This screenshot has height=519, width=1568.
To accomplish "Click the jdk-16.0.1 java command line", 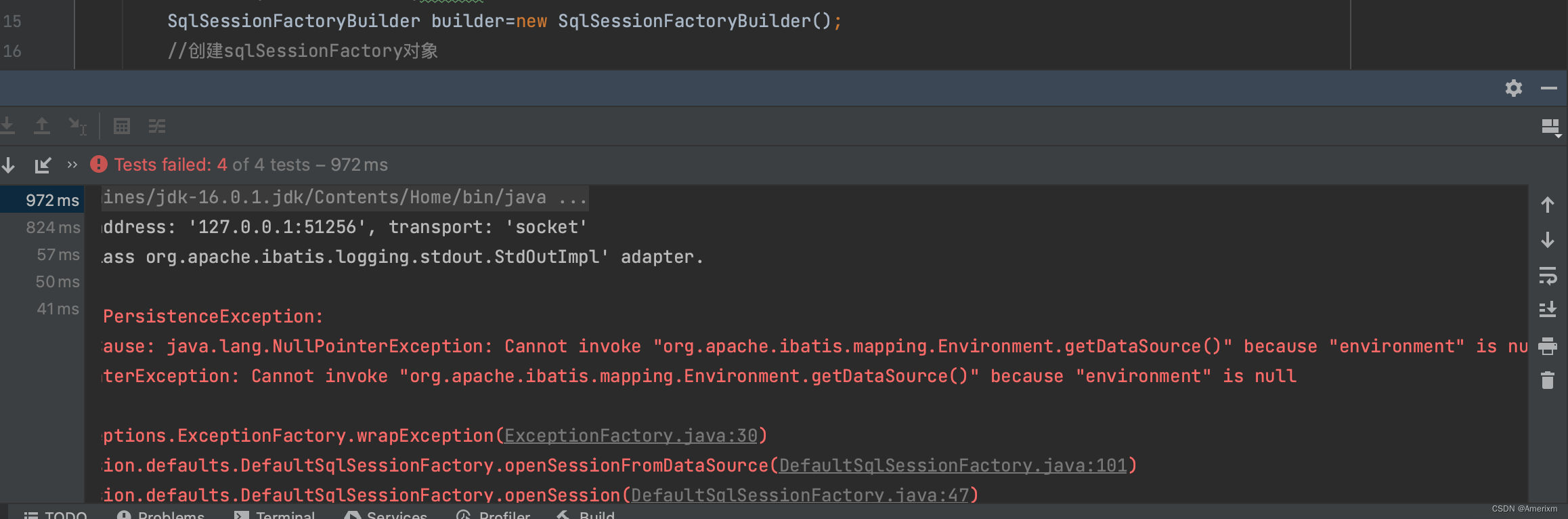I will (345, 197).
